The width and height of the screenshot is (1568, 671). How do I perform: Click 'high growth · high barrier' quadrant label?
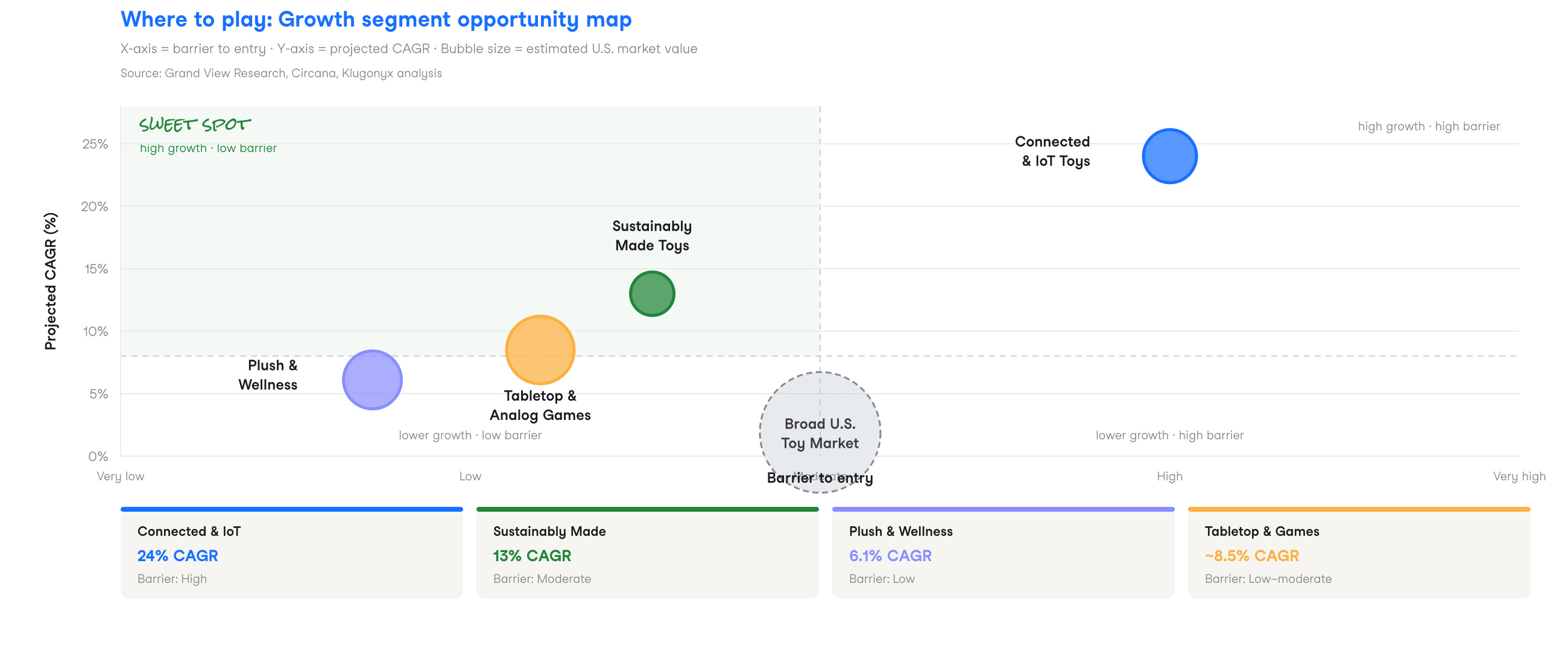click(x=1429, y=126)
